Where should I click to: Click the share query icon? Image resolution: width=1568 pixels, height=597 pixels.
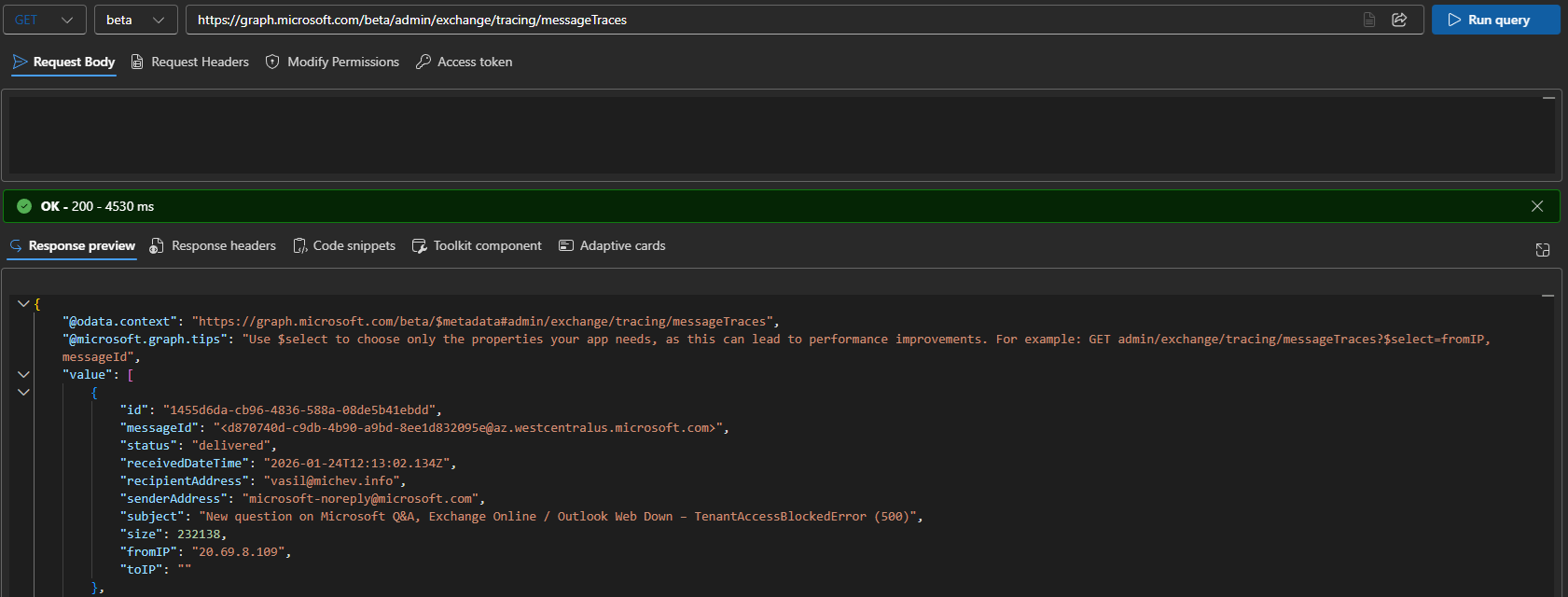pyautogui.click(x=1399, y=20)
